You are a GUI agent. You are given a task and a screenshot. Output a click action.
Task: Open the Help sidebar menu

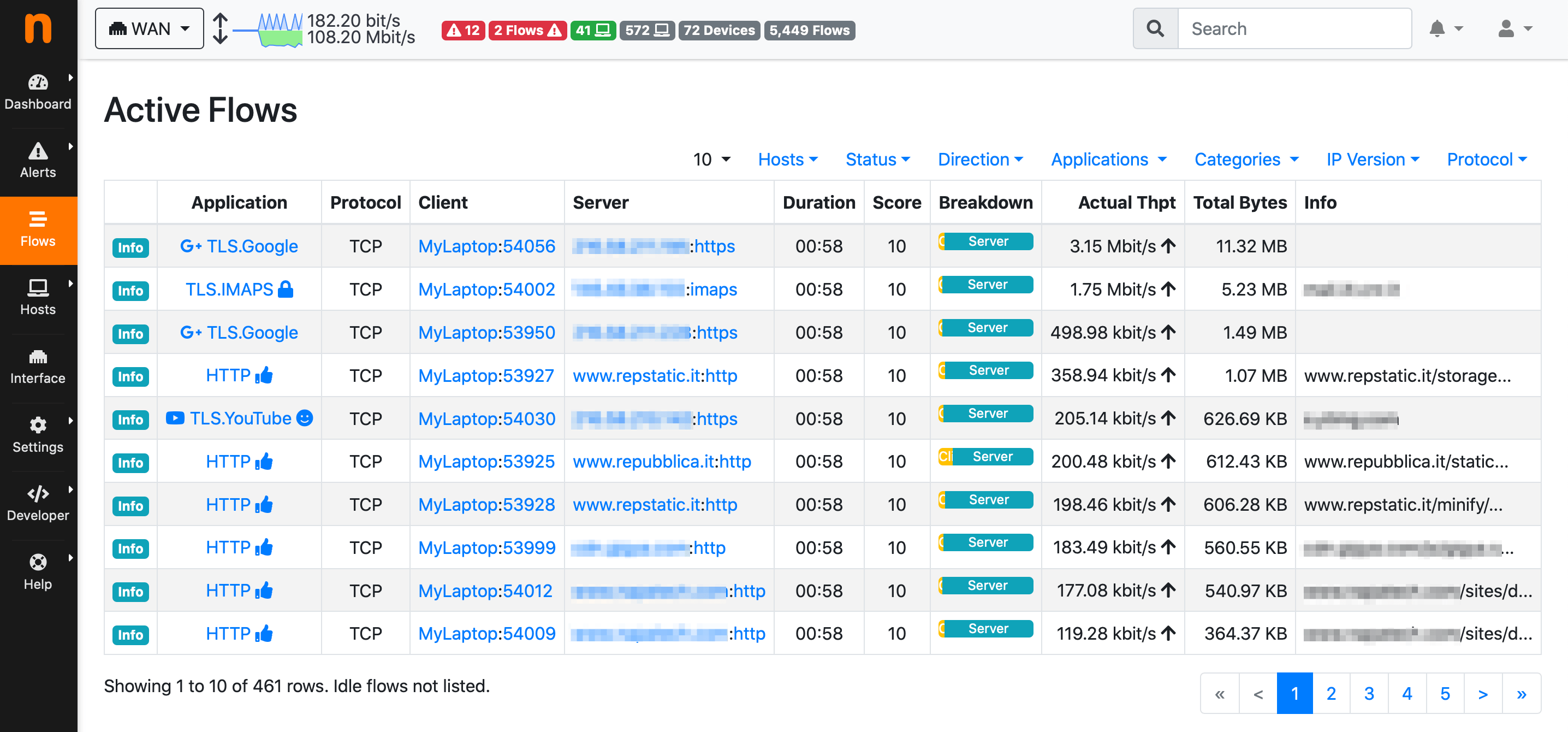[x=38, y=572]
